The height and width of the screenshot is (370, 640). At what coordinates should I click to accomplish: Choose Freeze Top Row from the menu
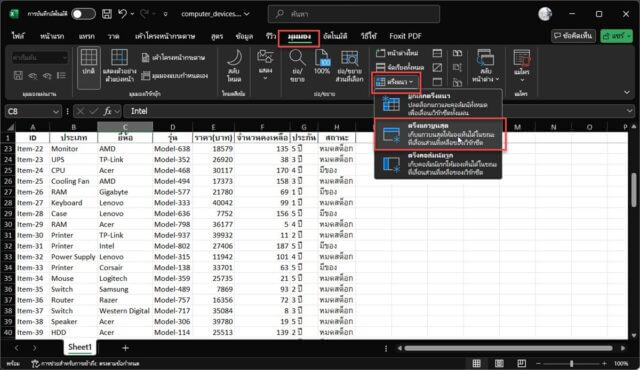point(438,134)
